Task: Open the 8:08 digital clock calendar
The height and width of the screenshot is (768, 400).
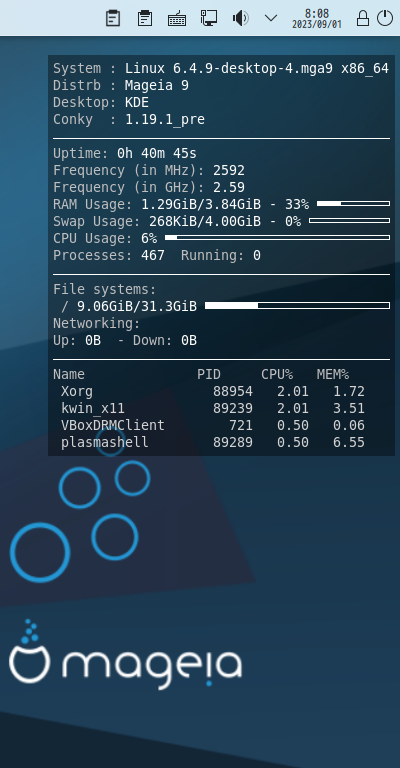Action: point(317,19)
